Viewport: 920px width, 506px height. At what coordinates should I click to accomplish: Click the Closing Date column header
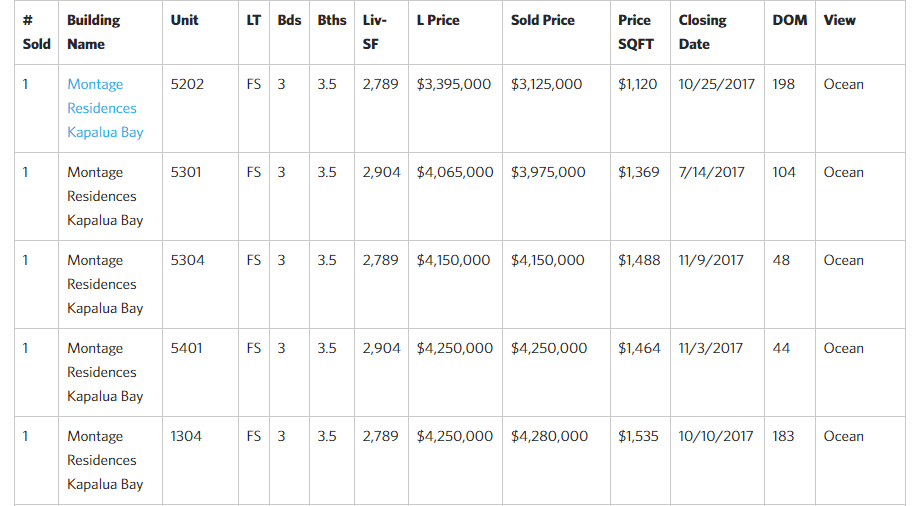coord(702,32)
